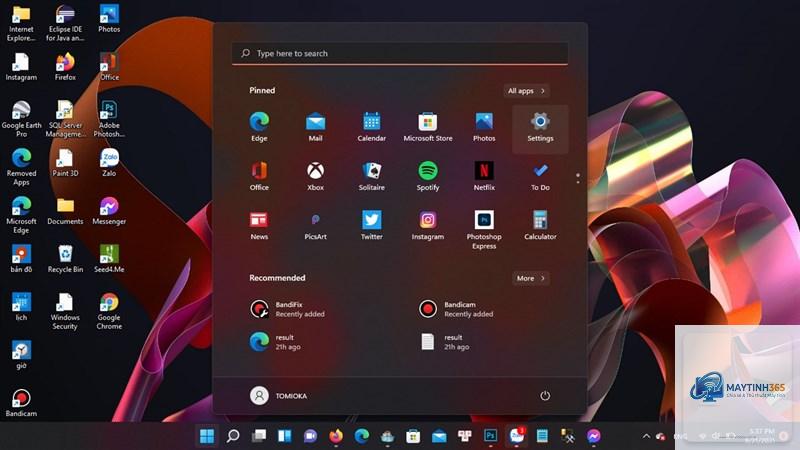Expand All apps list
This screenshot has height=450, width=800.
(x=526, y=91)
